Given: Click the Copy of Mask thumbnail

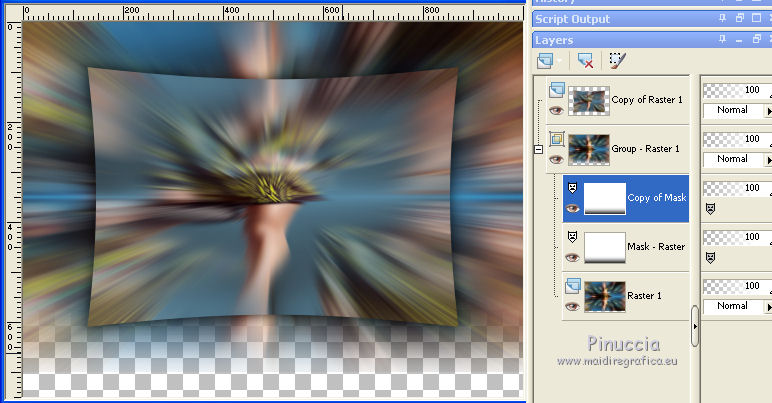Looking at the screenshot, I should coord(605,199).
